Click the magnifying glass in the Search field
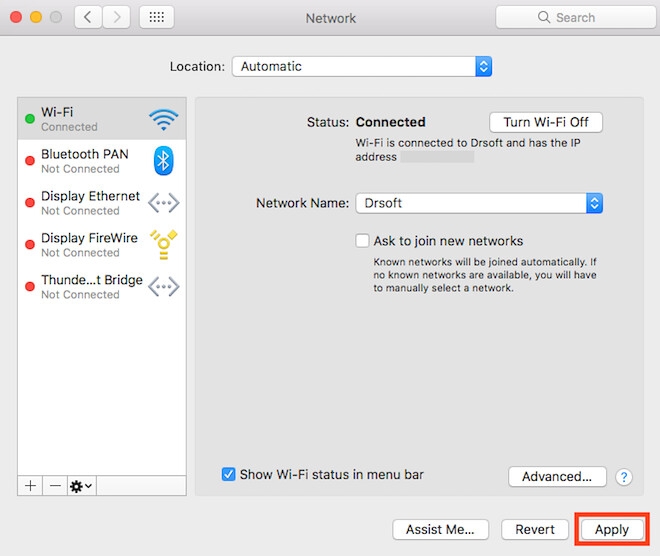The height and width of the screenshot is (556, 660). [x=544, y=17]
